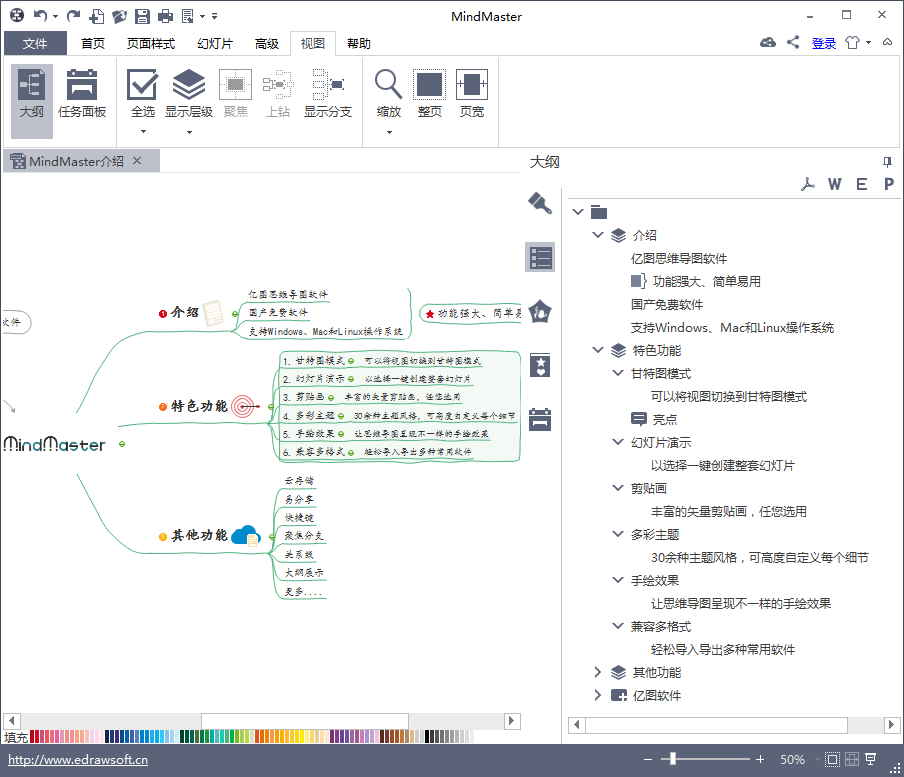The width and height of the screenshot is (904, 777).
Task: Click the share icon
Action: 793,42
